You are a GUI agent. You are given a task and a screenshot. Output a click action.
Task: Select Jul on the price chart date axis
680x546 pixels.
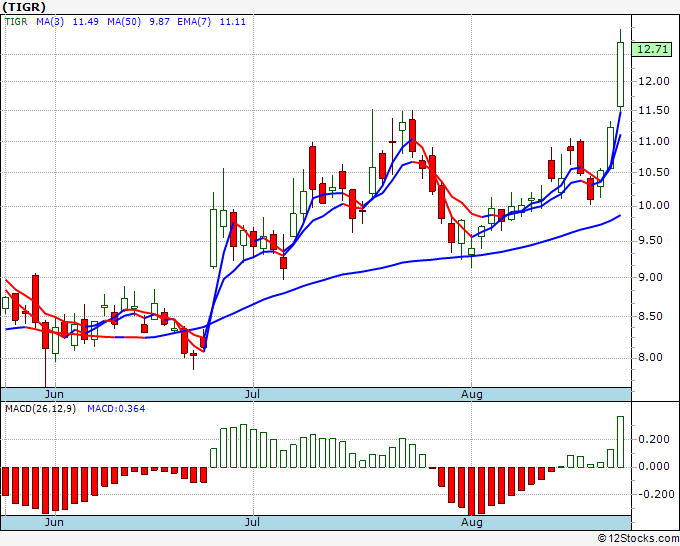tap(252, 394)
